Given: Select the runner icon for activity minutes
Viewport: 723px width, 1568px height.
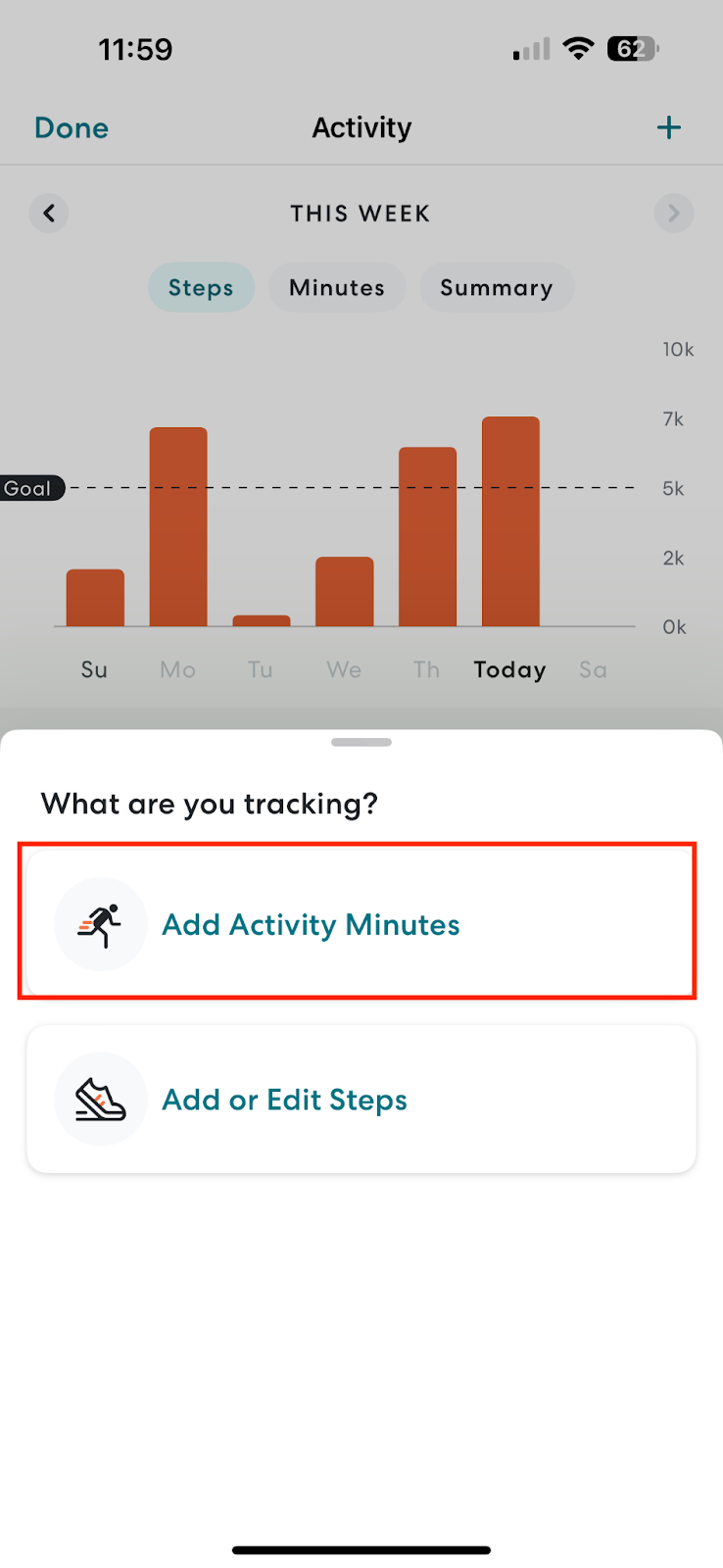Looking at the screenshot, I should (101, 922).
